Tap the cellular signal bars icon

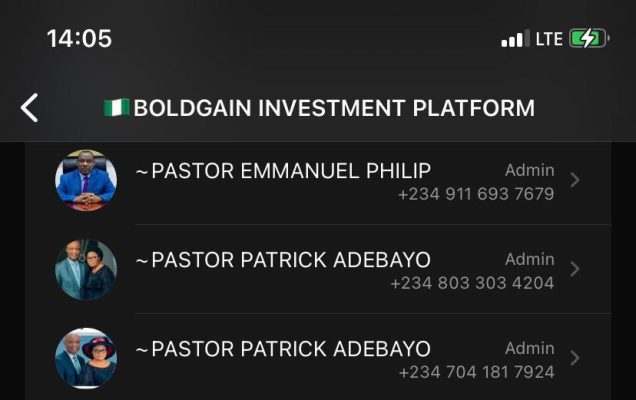tap(515, 39)
